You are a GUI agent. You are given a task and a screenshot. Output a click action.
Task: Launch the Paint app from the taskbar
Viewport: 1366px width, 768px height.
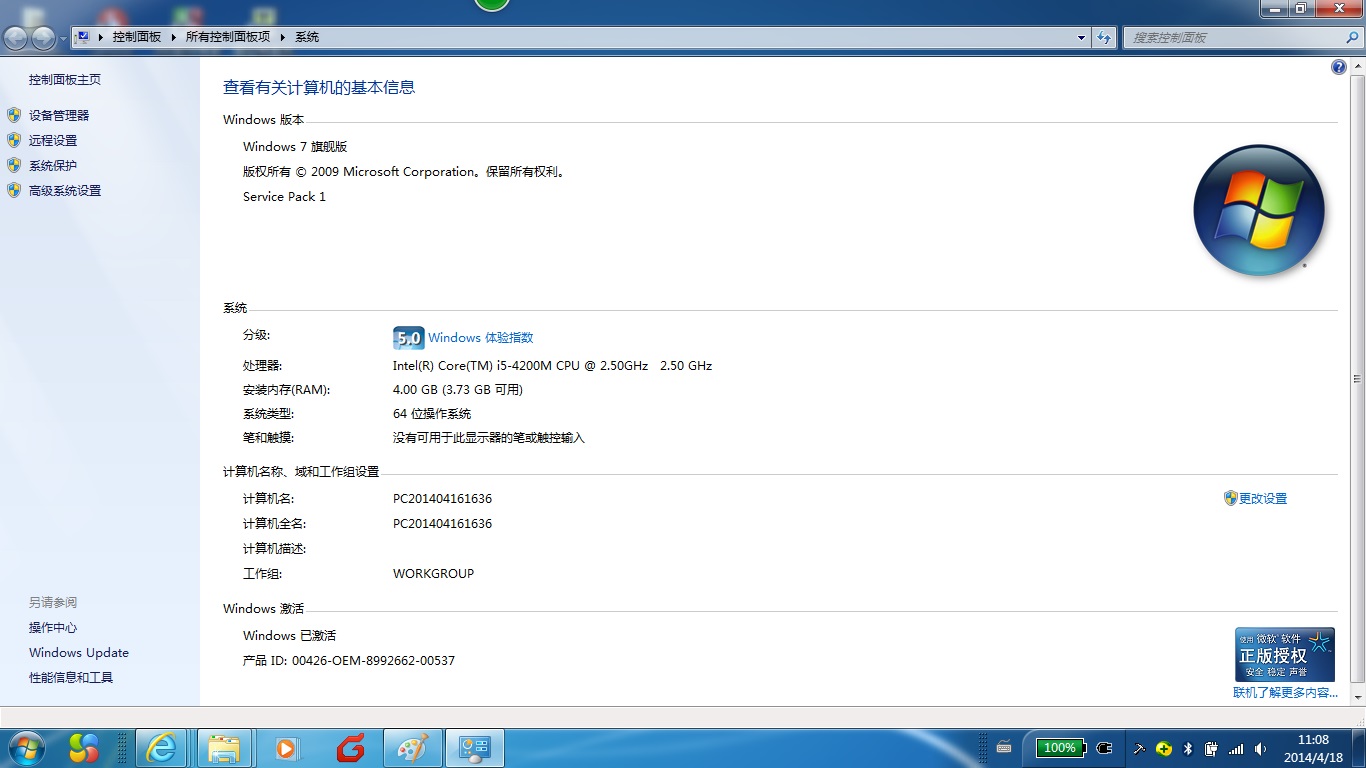point(412,748)
